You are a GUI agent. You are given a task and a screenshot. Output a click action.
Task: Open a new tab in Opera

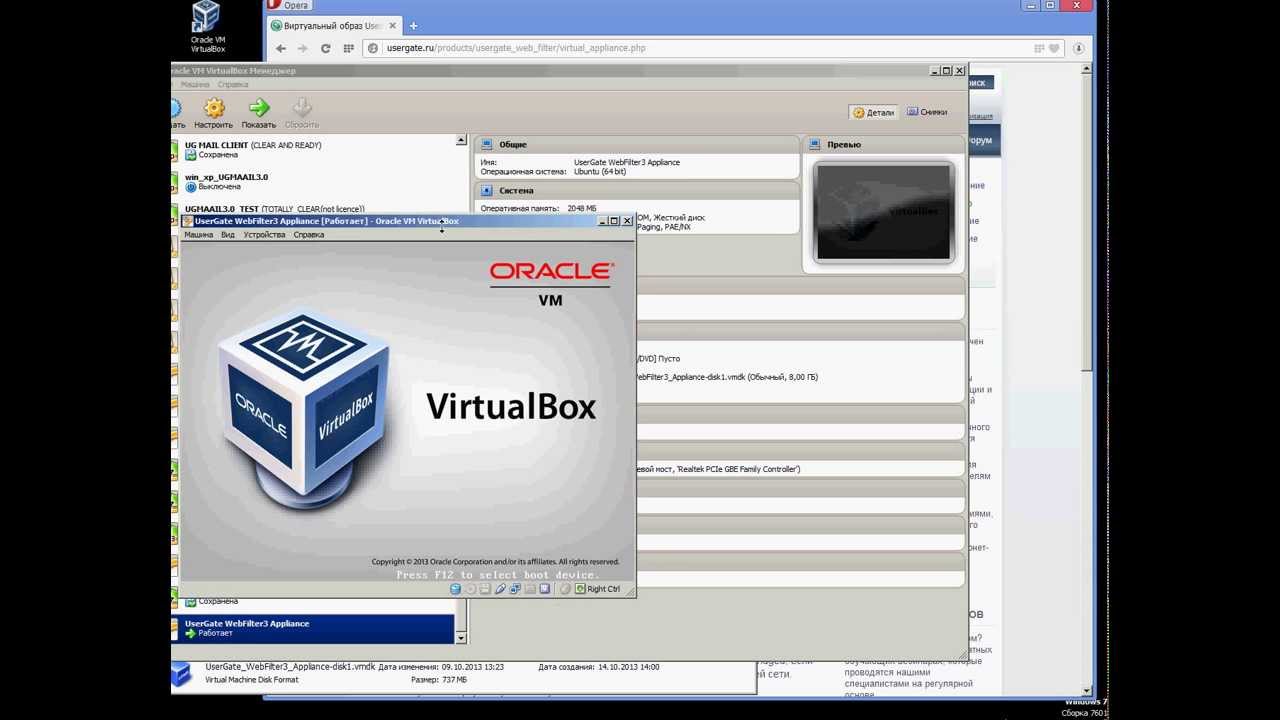[x=413, y=26]
